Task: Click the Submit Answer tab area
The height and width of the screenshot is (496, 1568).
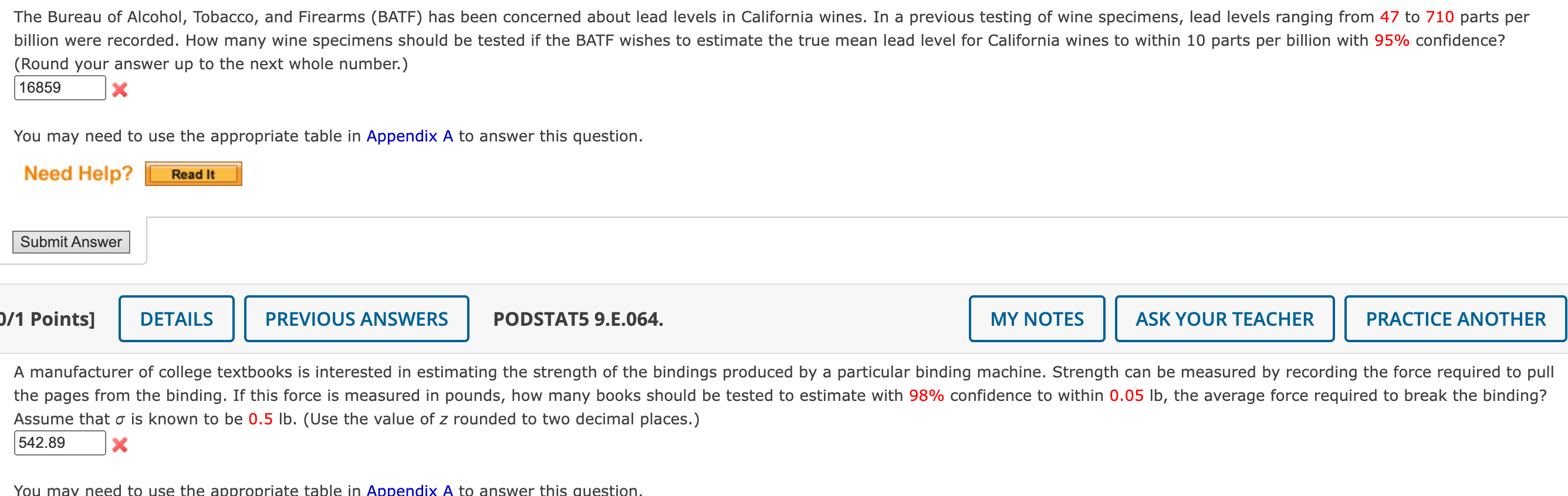Action: click(71, 242)
